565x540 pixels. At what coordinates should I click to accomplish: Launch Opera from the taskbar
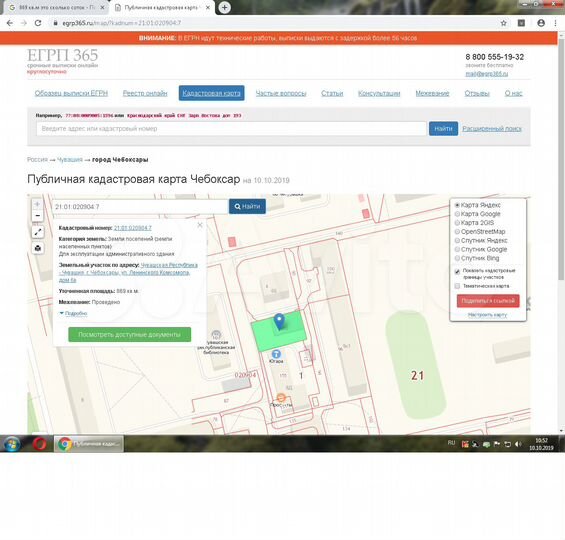coord(39,443)
